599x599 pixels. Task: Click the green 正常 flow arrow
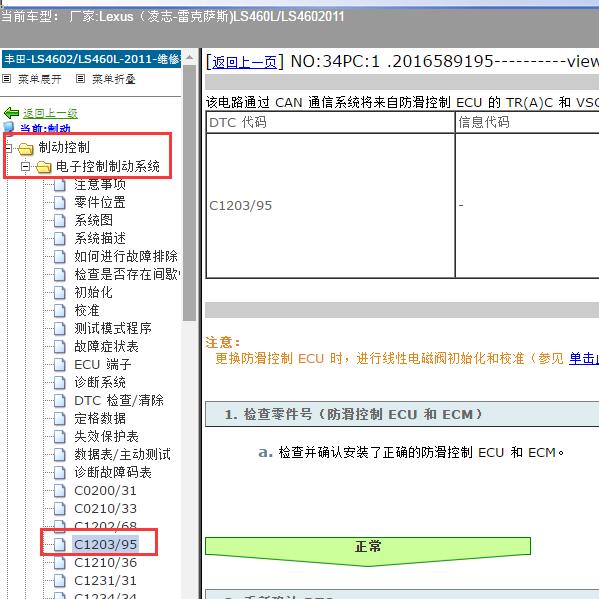(x=368, y=552)
